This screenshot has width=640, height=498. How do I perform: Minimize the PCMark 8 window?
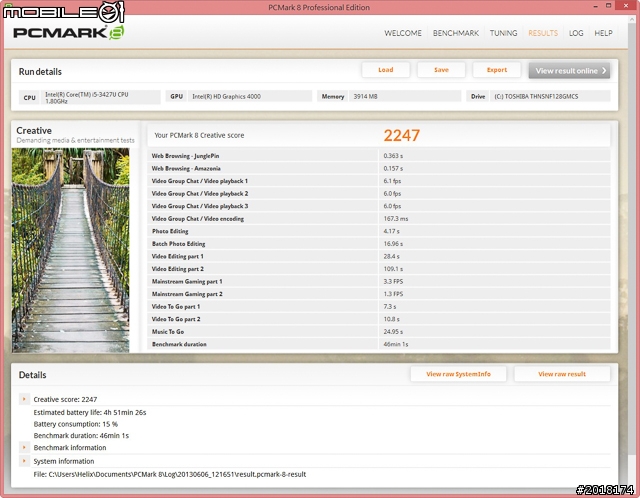pyautogui.click(x=596, y=6)
